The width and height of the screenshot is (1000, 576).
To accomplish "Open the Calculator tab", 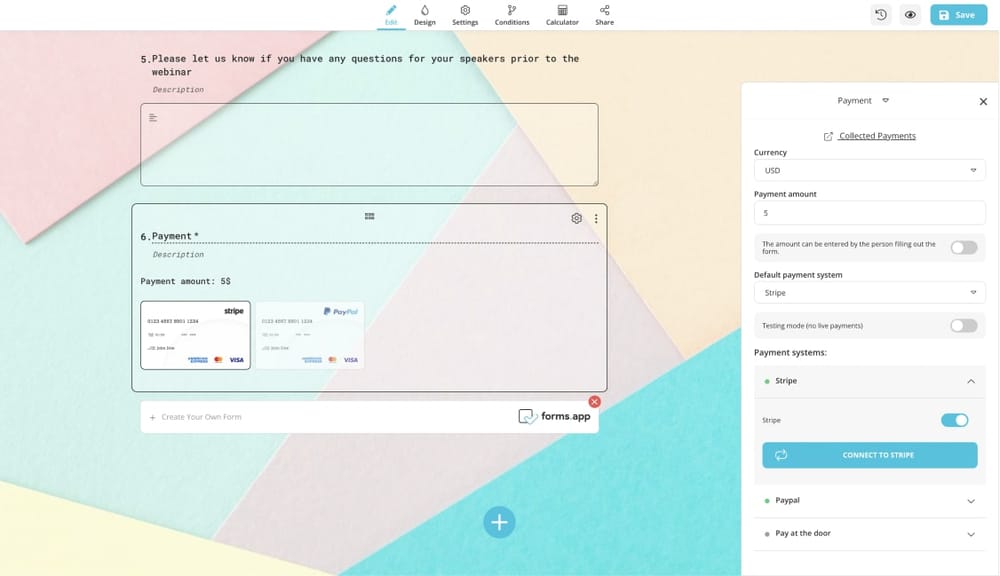I will [562, 15].
